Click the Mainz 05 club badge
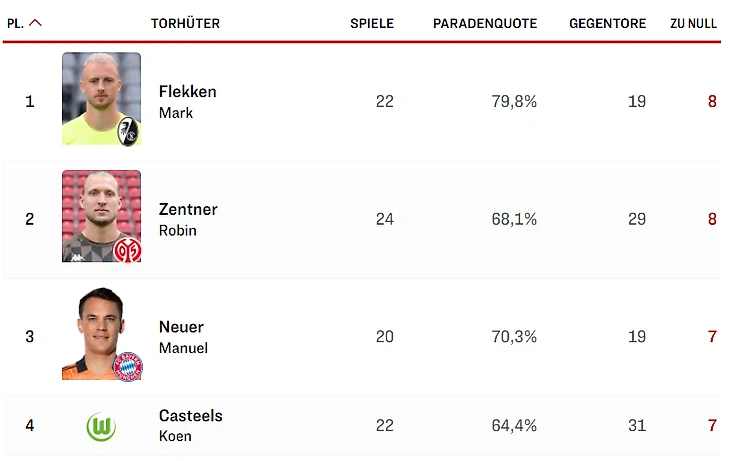Screen dimensions: 730x461 click(128, 251)
